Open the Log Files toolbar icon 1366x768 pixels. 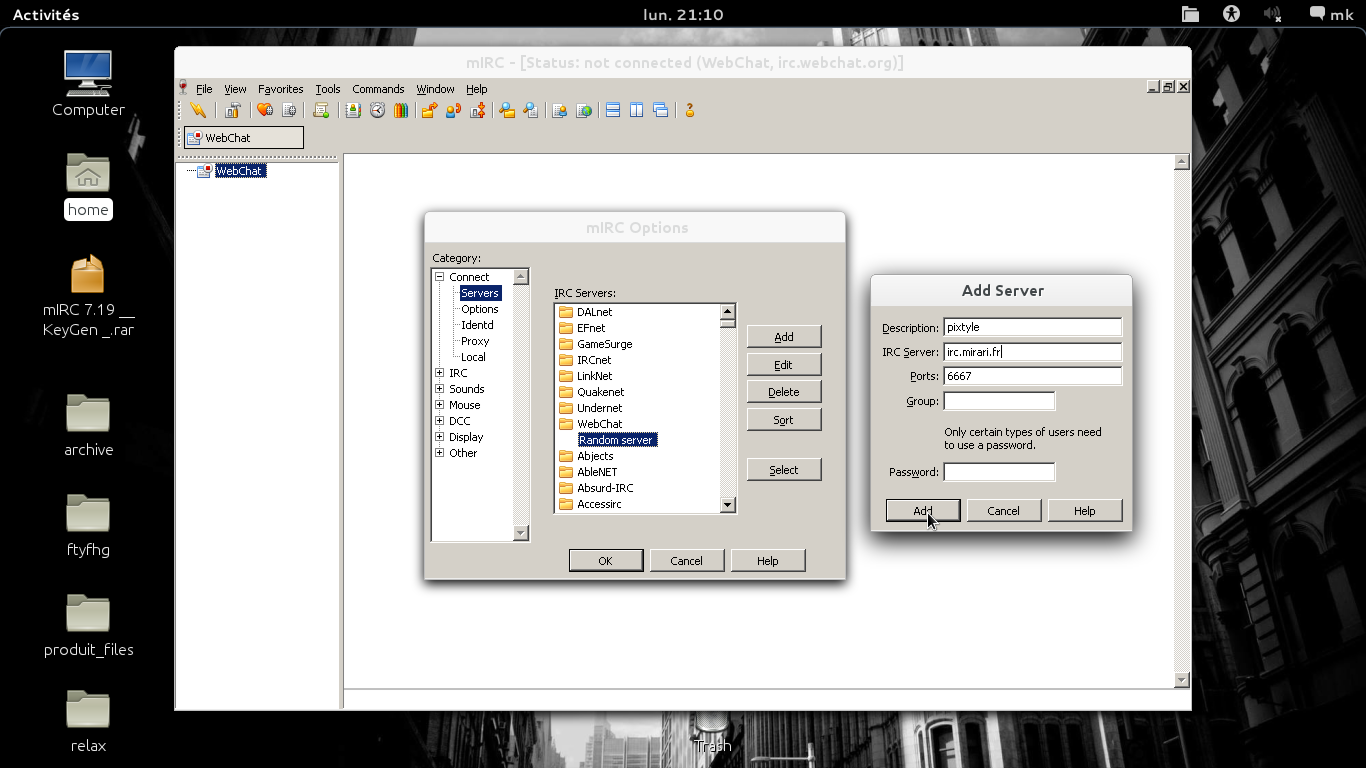pos(531,110)
